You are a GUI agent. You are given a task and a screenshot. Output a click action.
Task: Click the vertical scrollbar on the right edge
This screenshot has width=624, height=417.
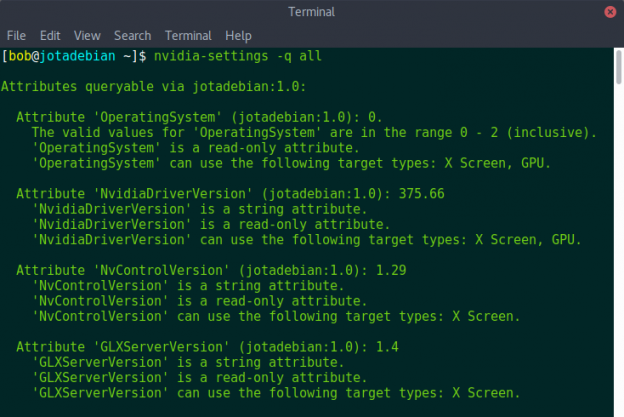tap(618, 230)
